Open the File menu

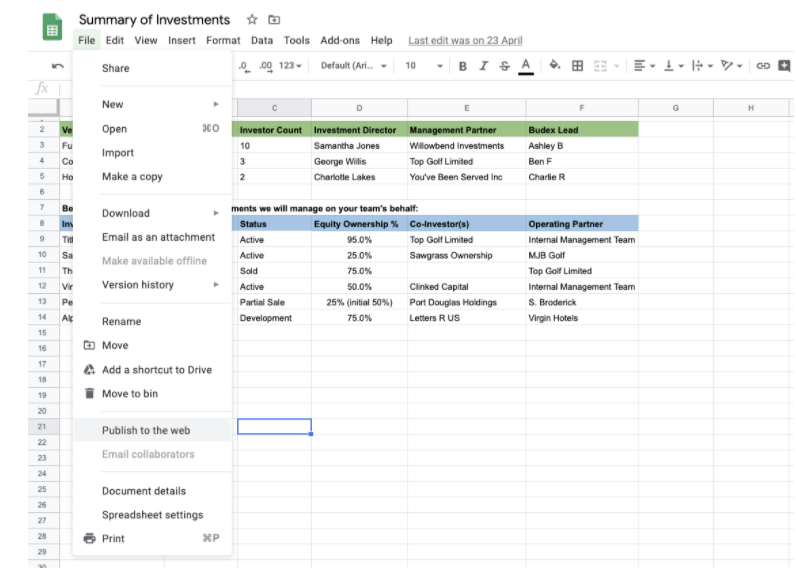pos(86,41)
